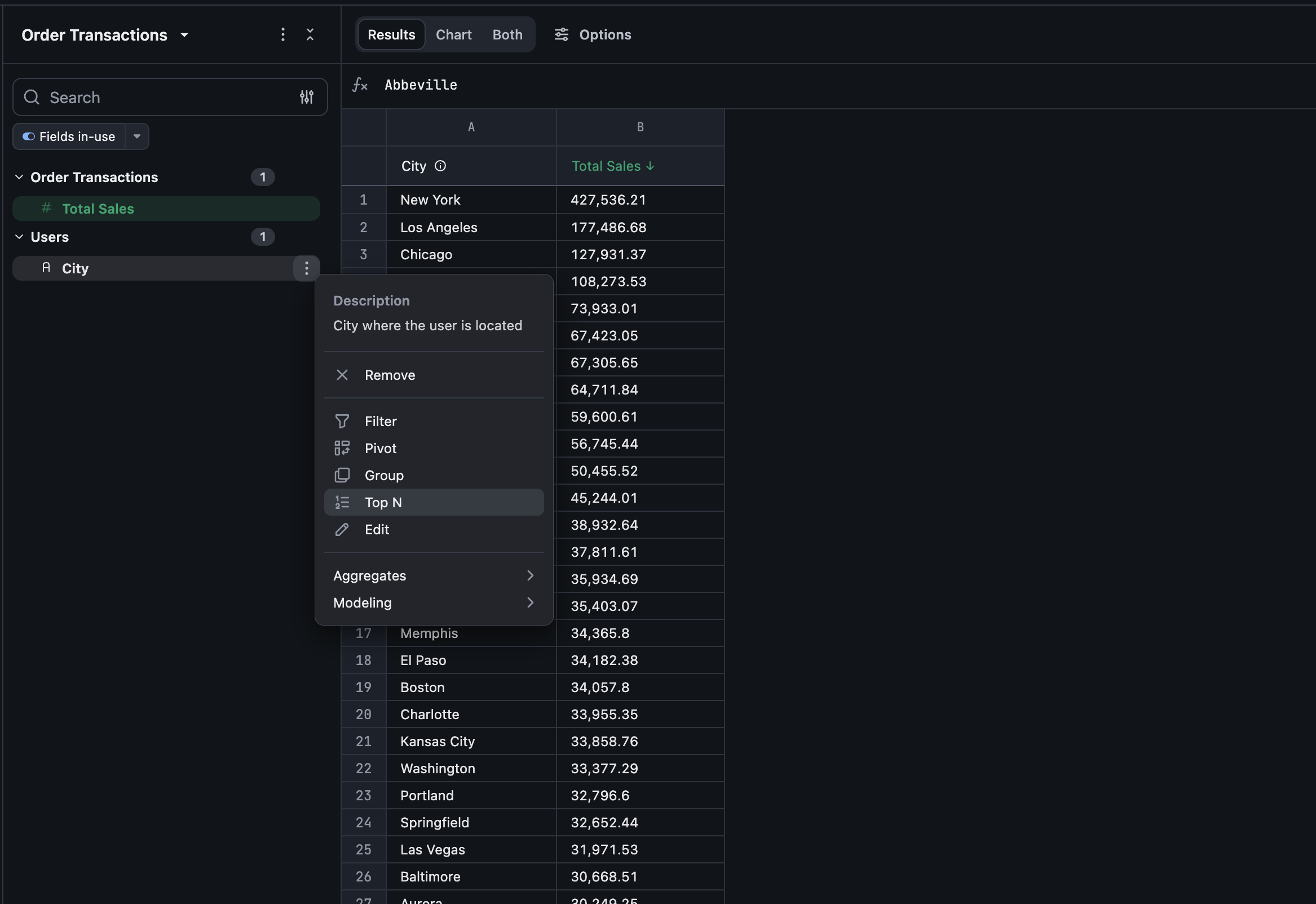Expand the Aggregates submenu
This screenshot has height=904, width=1316.
[434, 575]
